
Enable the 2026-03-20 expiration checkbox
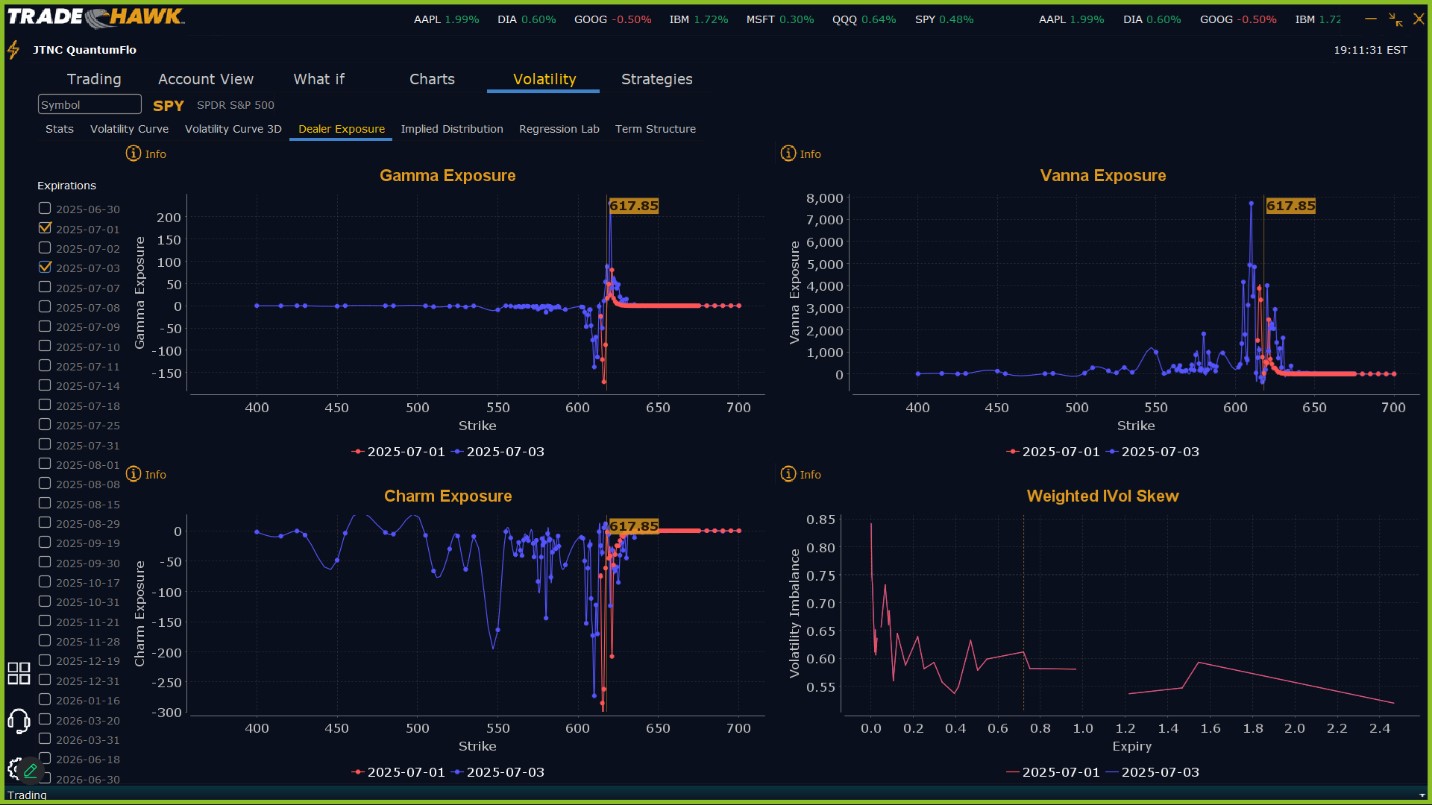45,719
